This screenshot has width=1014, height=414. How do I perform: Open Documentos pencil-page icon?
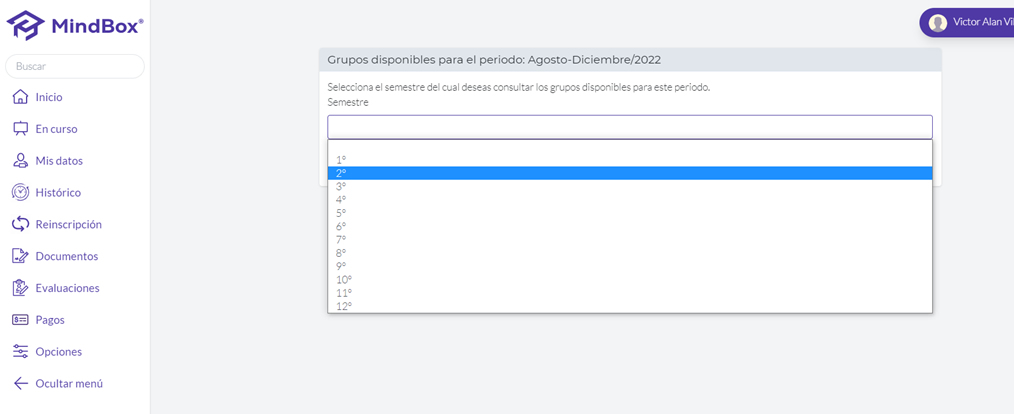21,256
